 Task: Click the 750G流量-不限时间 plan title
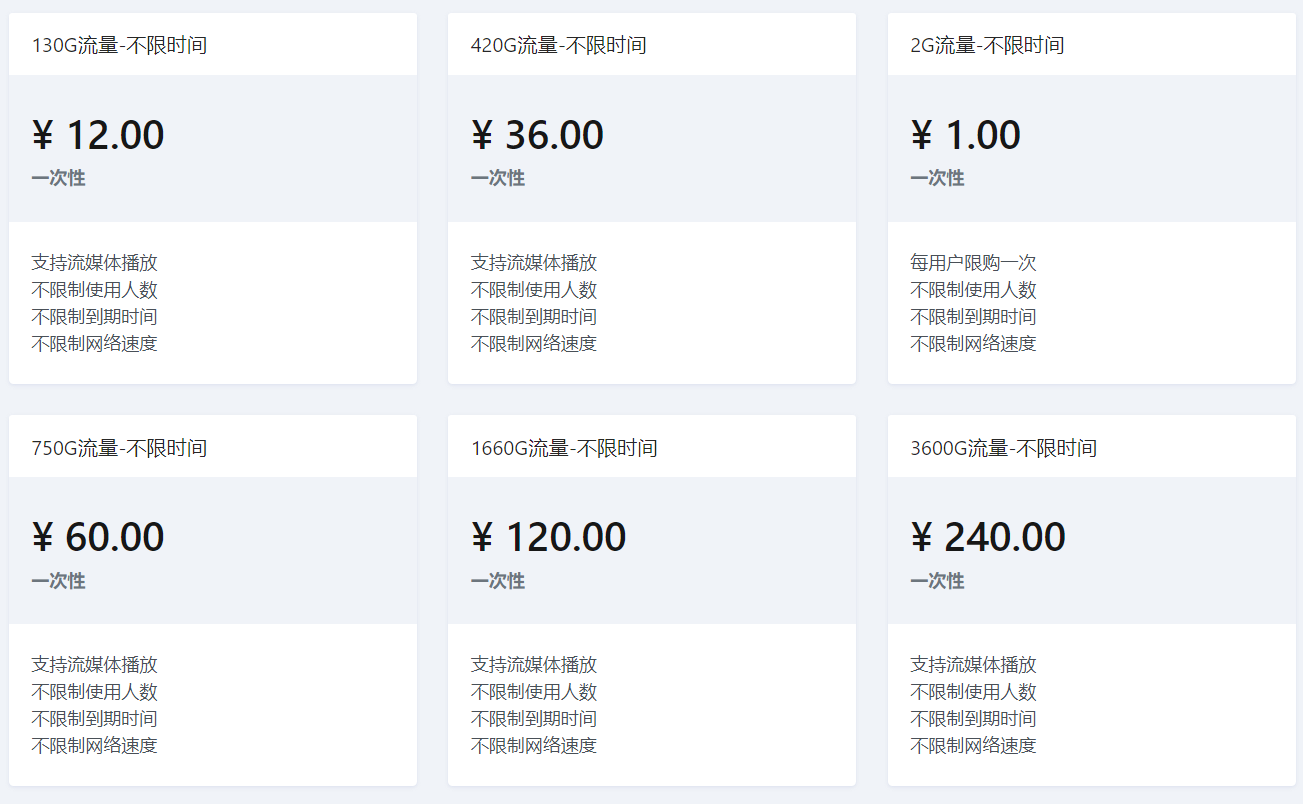pyautogui.click(x=119, y=448)
